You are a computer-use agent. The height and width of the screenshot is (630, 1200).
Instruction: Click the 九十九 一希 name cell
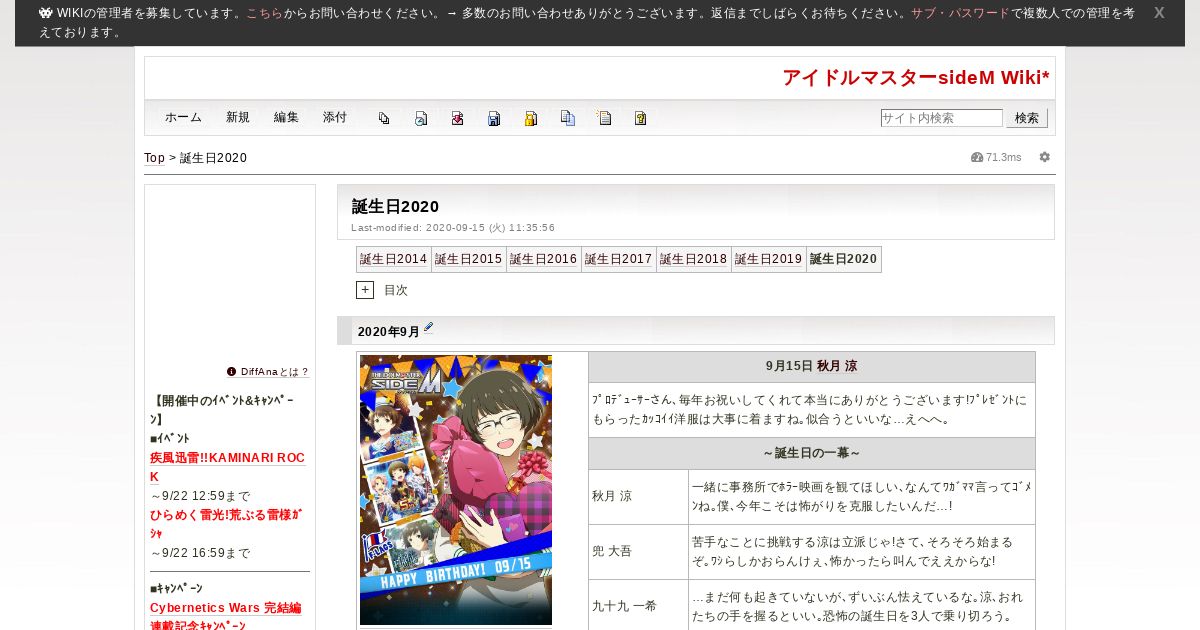pyautogui.click(x=638, y=606)
